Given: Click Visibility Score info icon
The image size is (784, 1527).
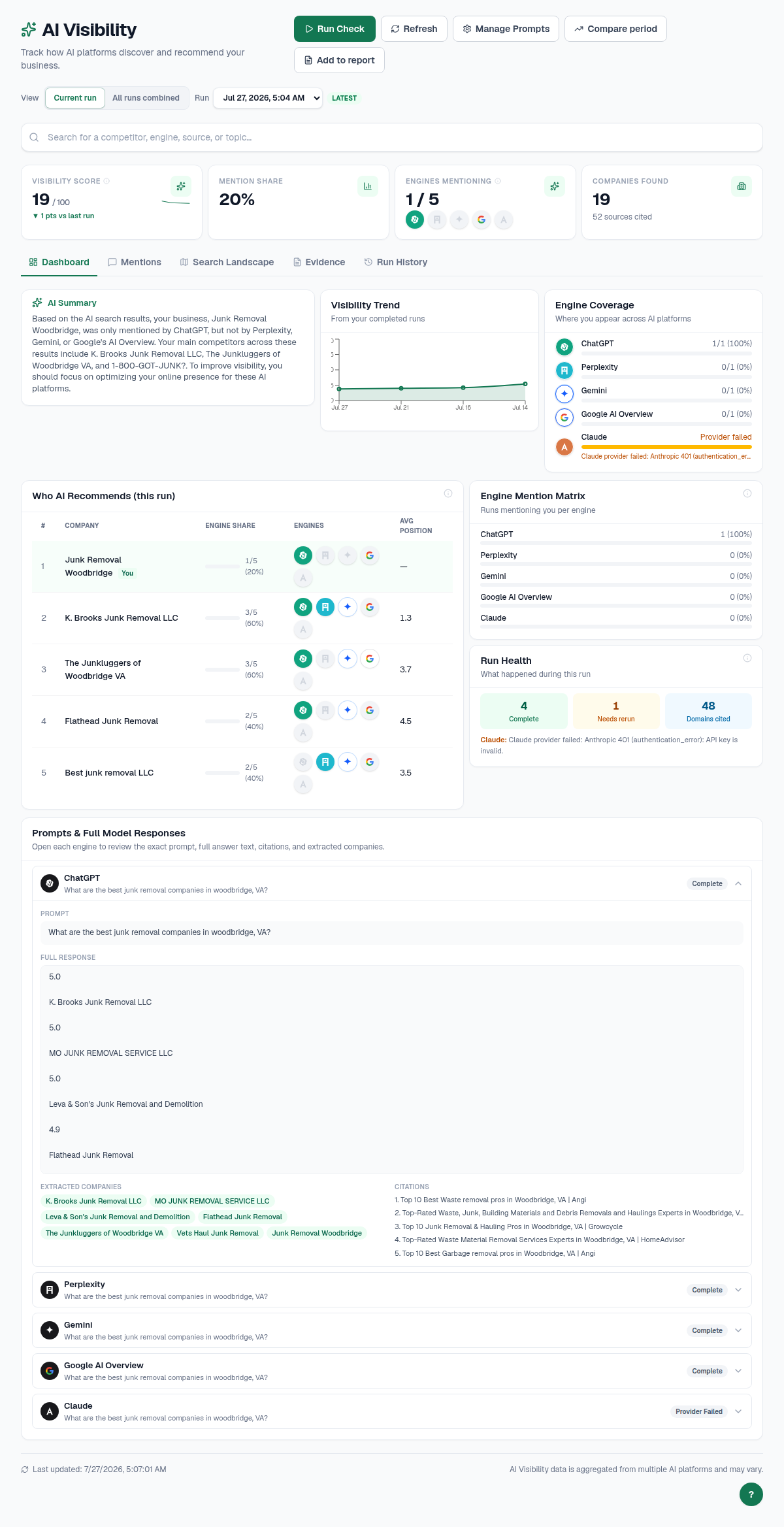Looking at the screenshot, I should click(x=106, y=181).
